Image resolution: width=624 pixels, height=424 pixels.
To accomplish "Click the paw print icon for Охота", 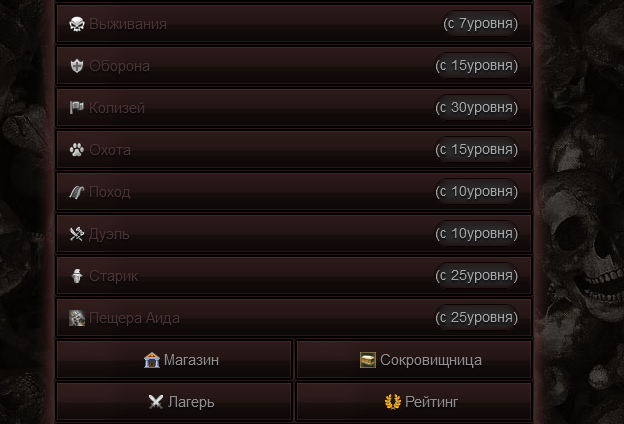I will (x=77, y=150).
